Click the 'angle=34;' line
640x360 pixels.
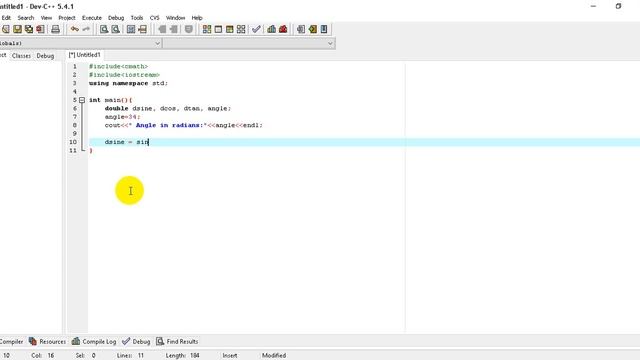click(122, 117)
